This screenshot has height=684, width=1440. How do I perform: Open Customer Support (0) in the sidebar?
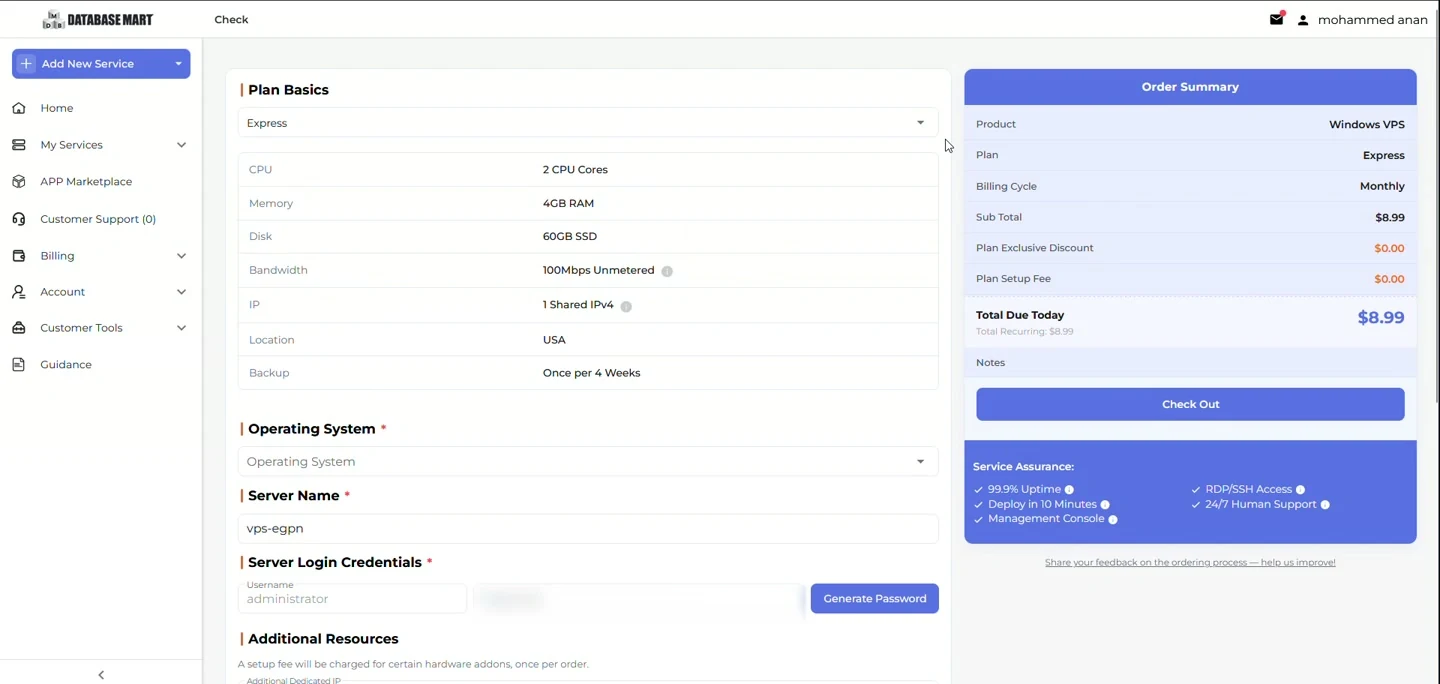98,219
